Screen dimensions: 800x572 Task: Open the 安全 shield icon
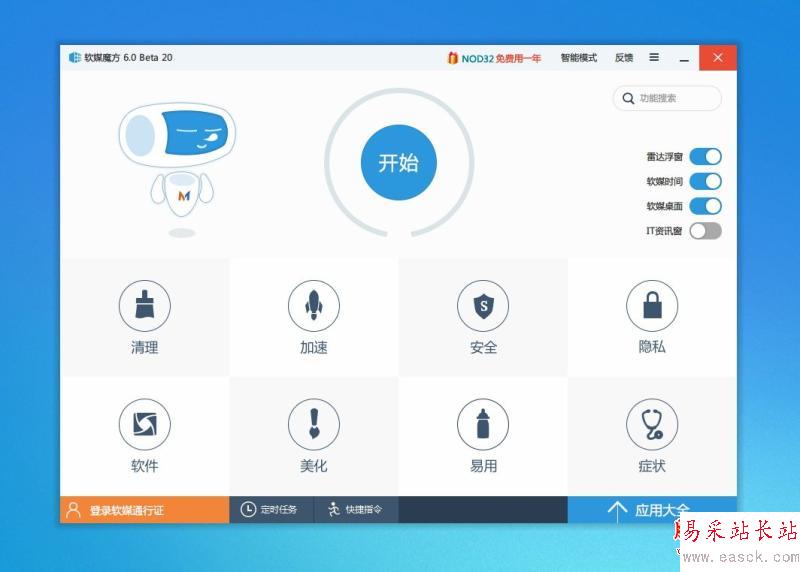[483, 306]
